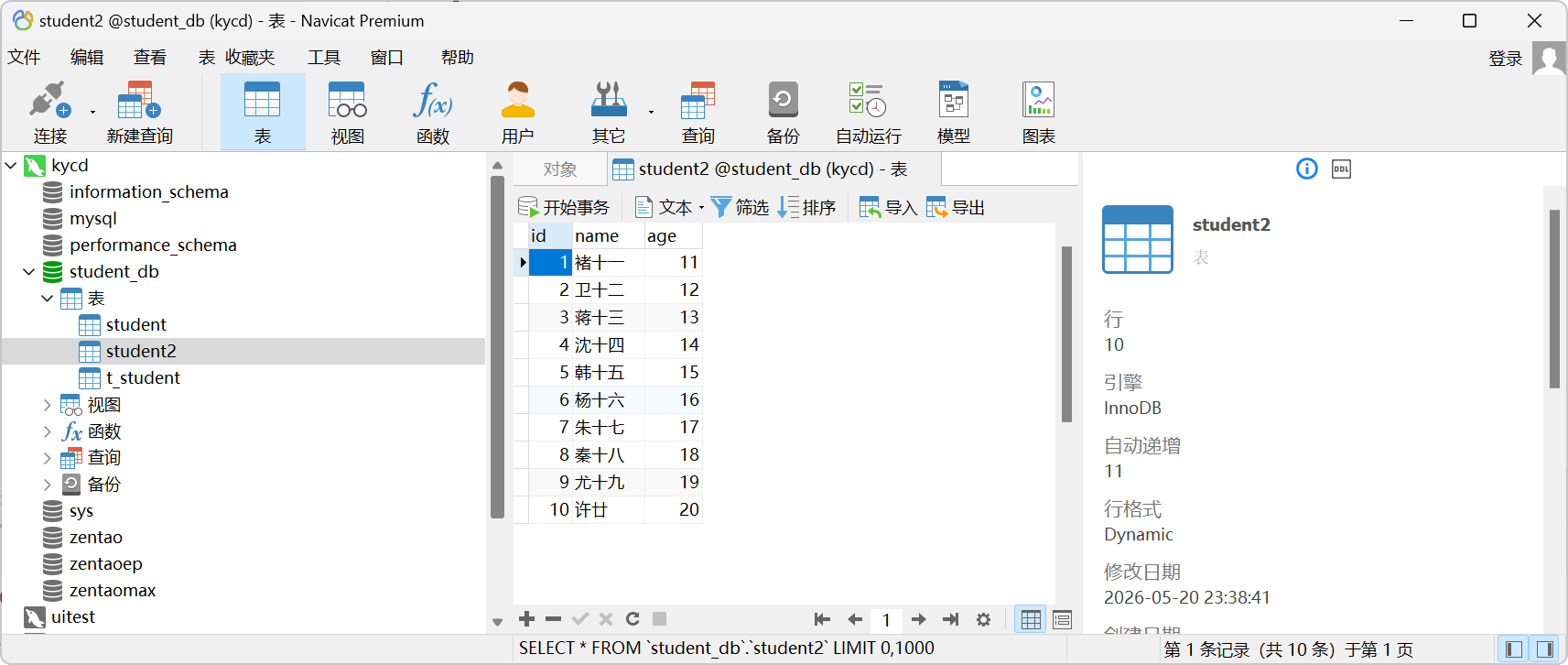
Task: Click the stop square icon
Action: coord(659,619)
